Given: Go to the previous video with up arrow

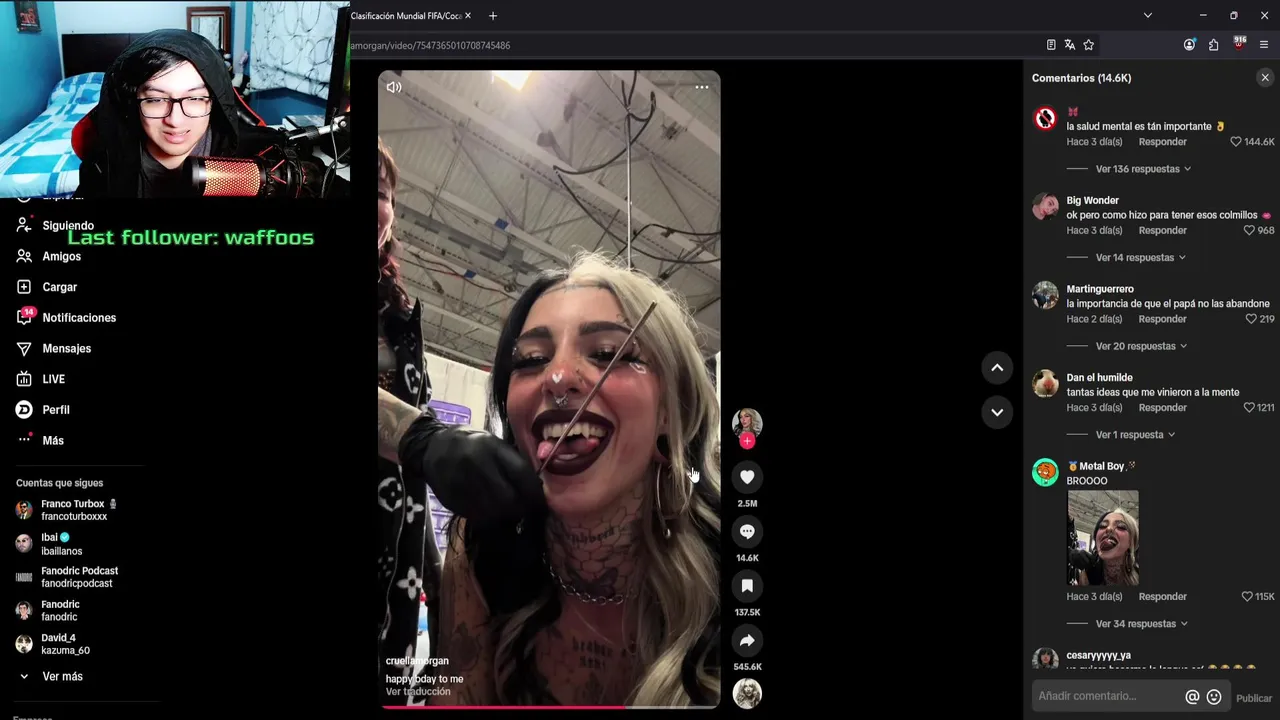Looking at the screenshot, I should click(x=997, y=368).
